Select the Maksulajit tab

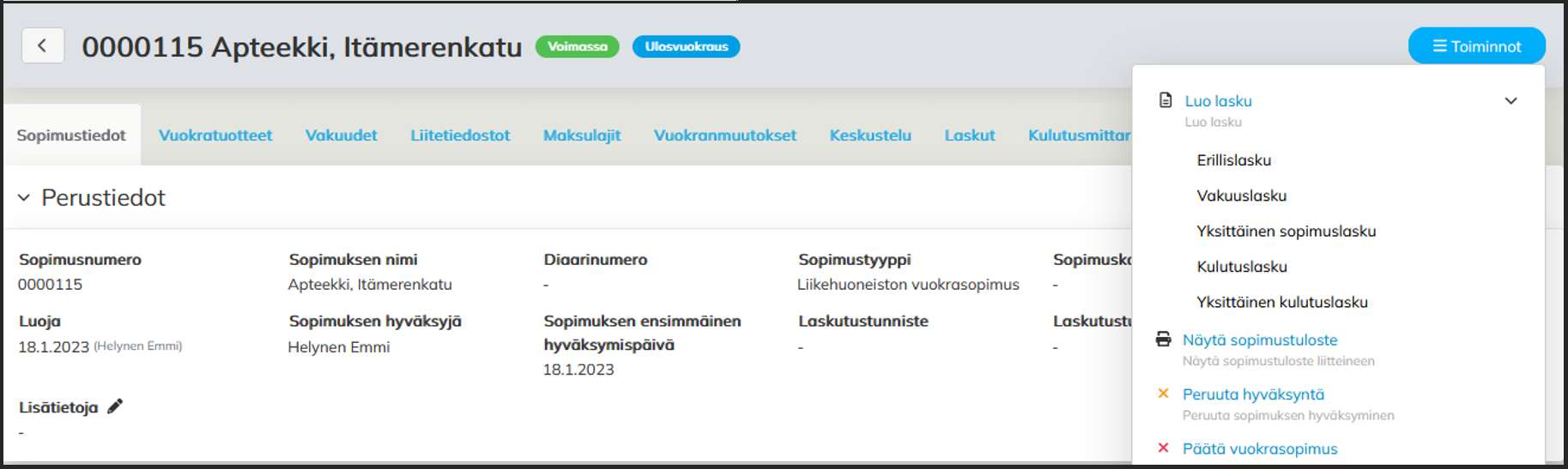(x=582, y=135)
